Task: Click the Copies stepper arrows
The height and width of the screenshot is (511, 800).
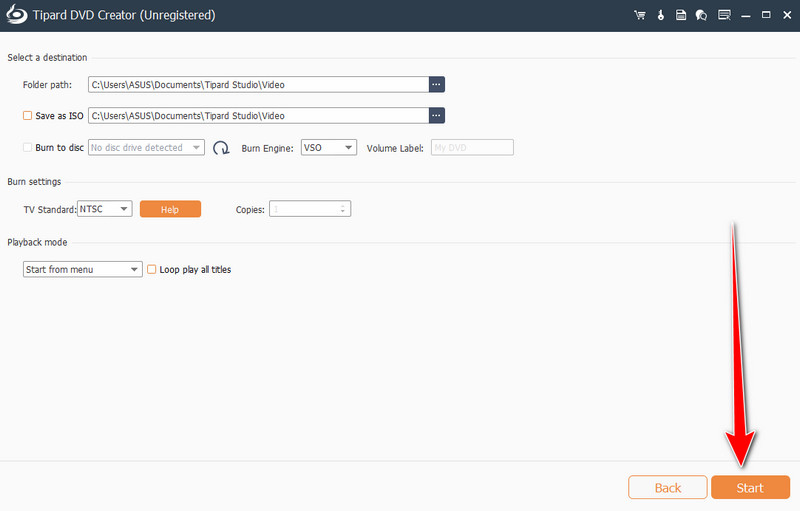Action: click(342, 209)
